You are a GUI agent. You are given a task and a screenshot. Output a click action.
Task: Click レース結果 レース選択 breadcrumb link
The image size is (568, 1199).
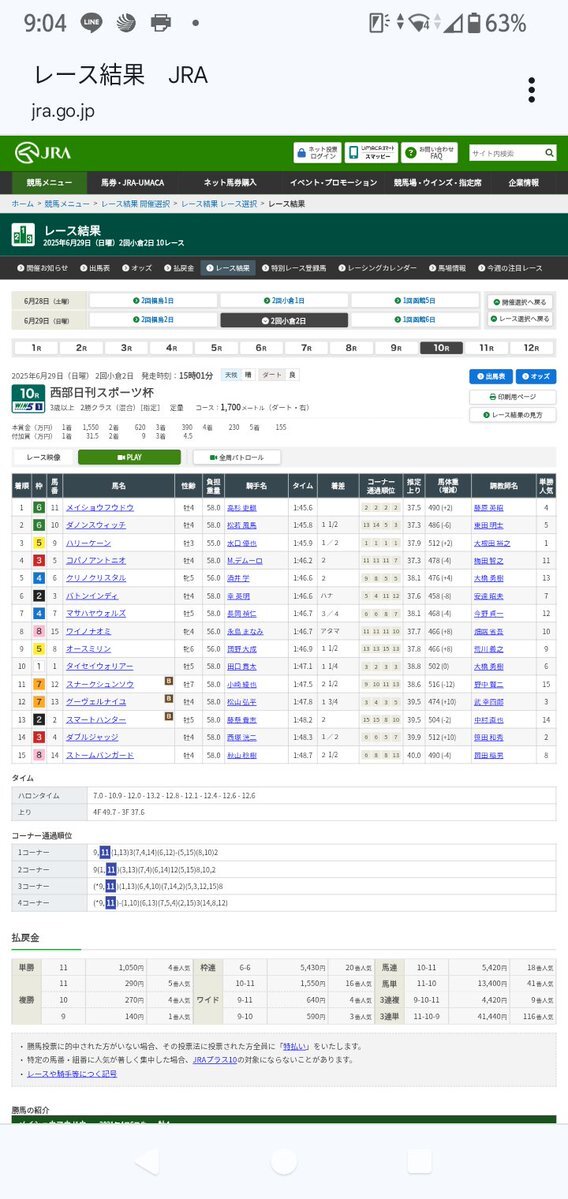click(x=219, y=204)
